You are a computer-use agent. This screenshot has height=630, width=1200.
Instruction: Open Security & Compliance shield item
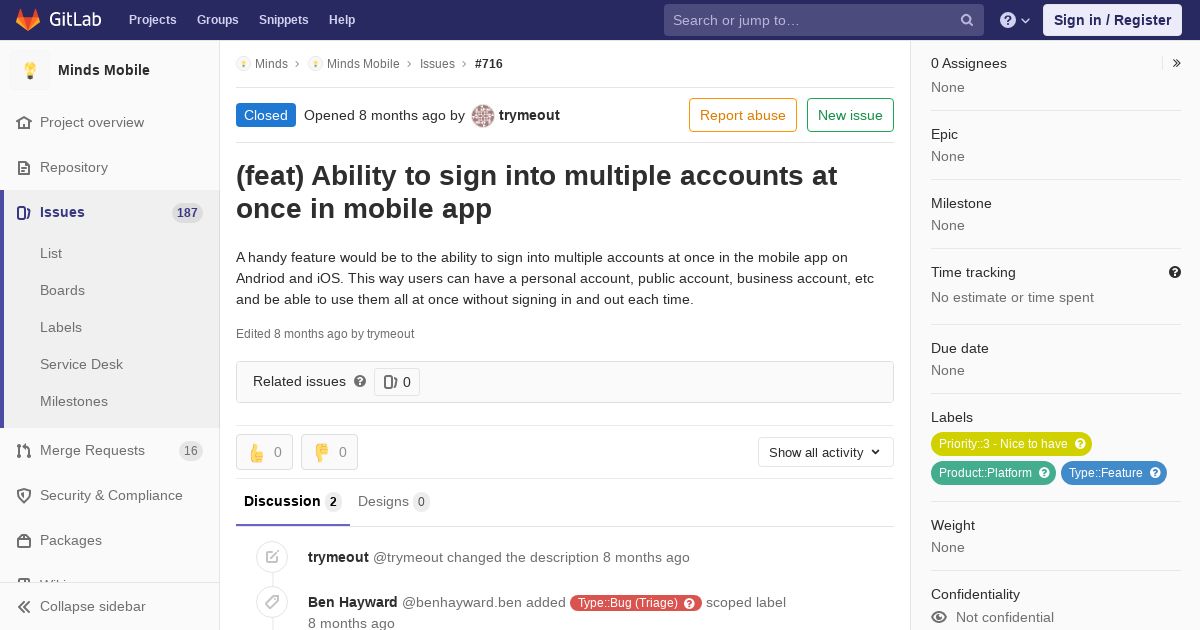click(x=109, y=496)
